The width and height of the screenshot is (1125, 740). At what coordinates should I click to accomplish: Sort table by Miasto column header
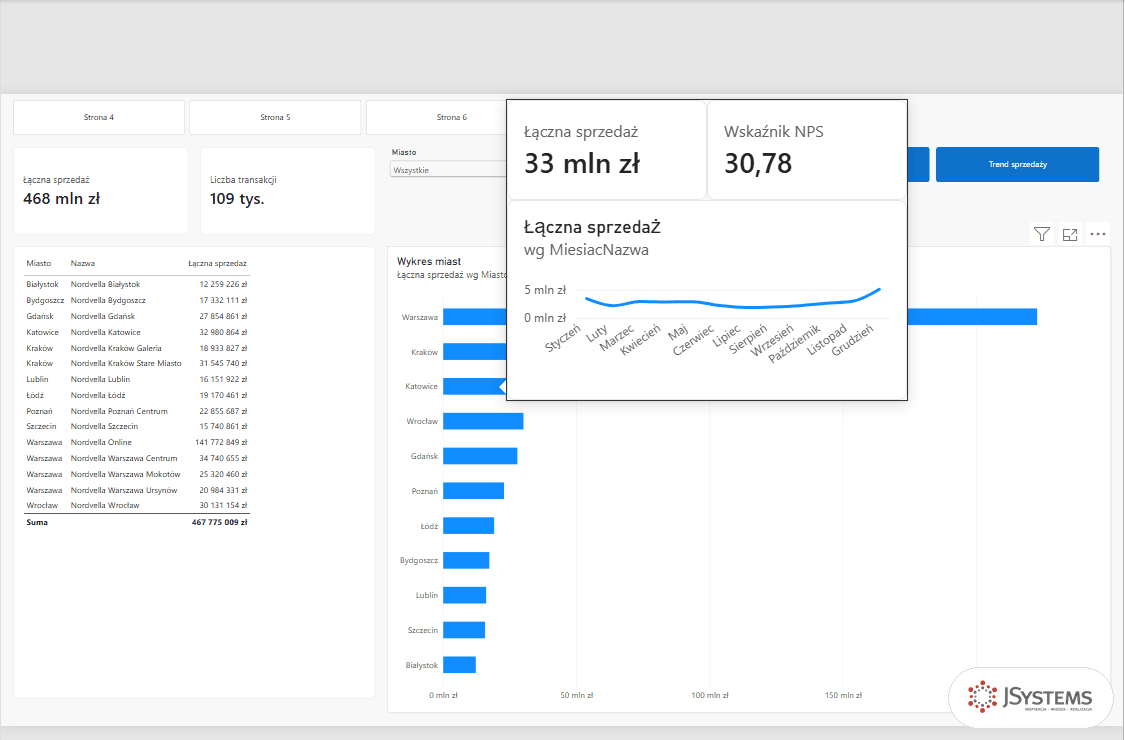pos(39,263)
